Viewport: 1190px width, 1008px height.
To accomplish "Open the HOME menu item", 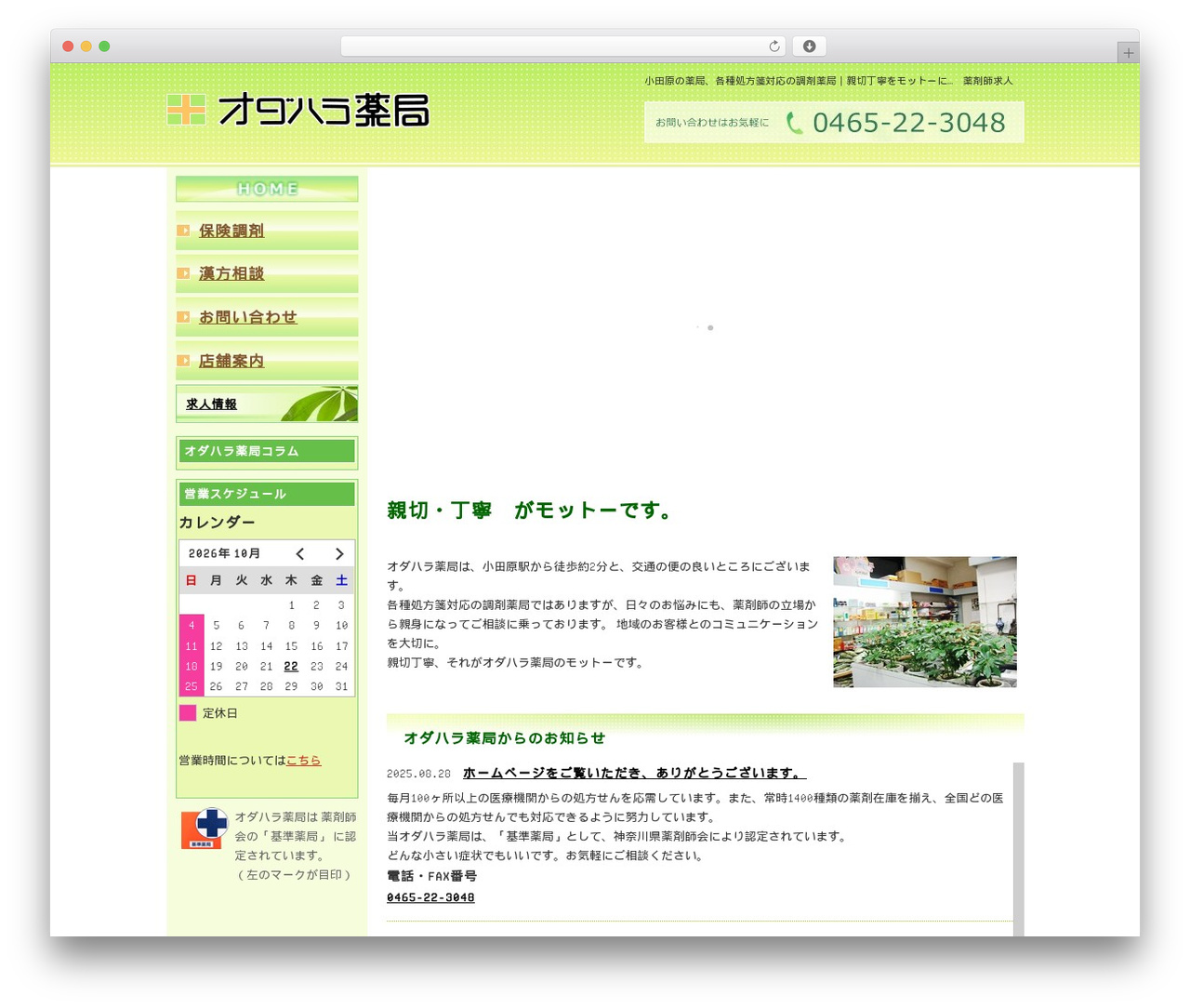I will tap(267, 189).
